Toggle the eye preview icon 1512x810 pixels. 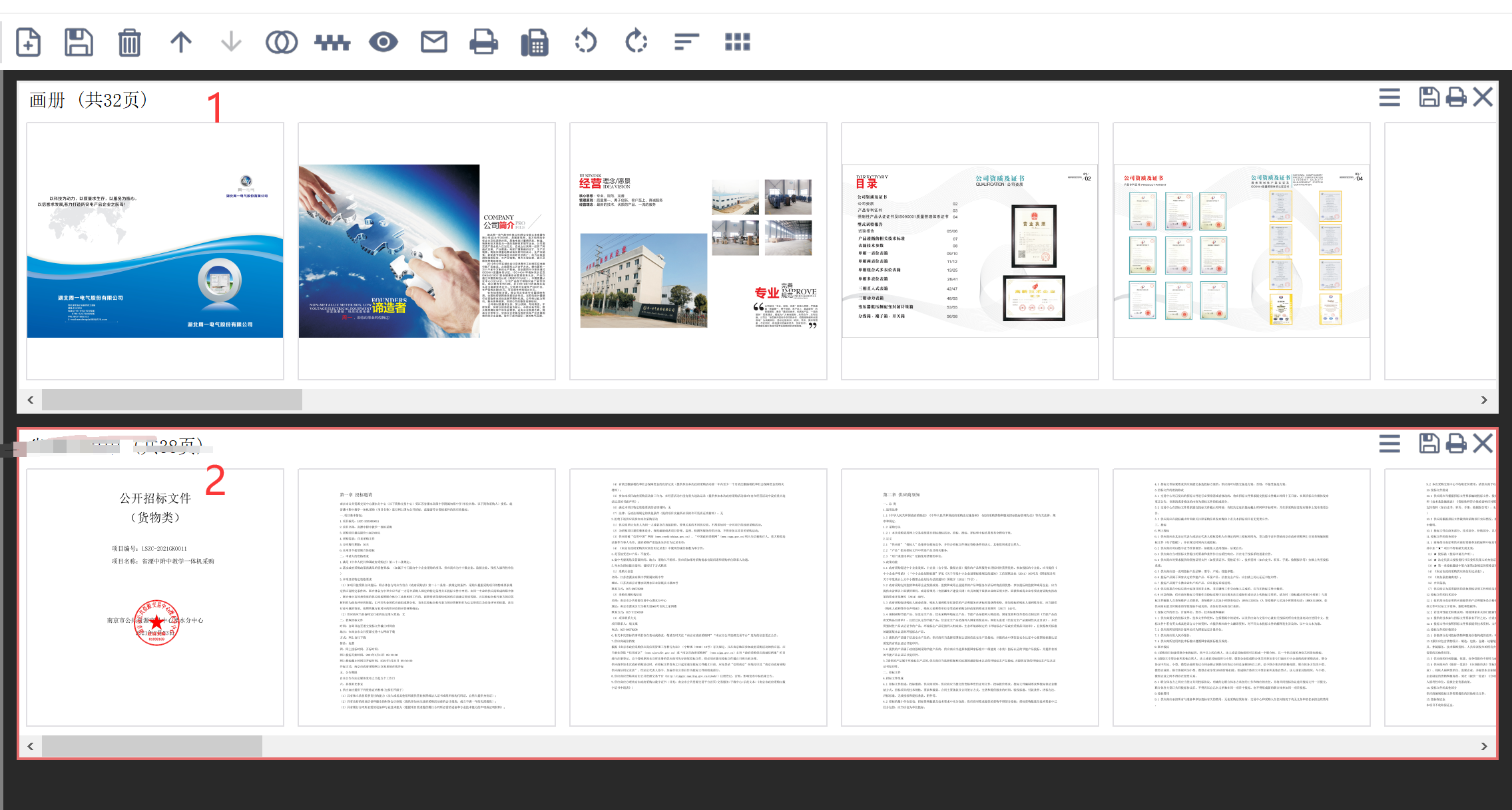[383, 42]
